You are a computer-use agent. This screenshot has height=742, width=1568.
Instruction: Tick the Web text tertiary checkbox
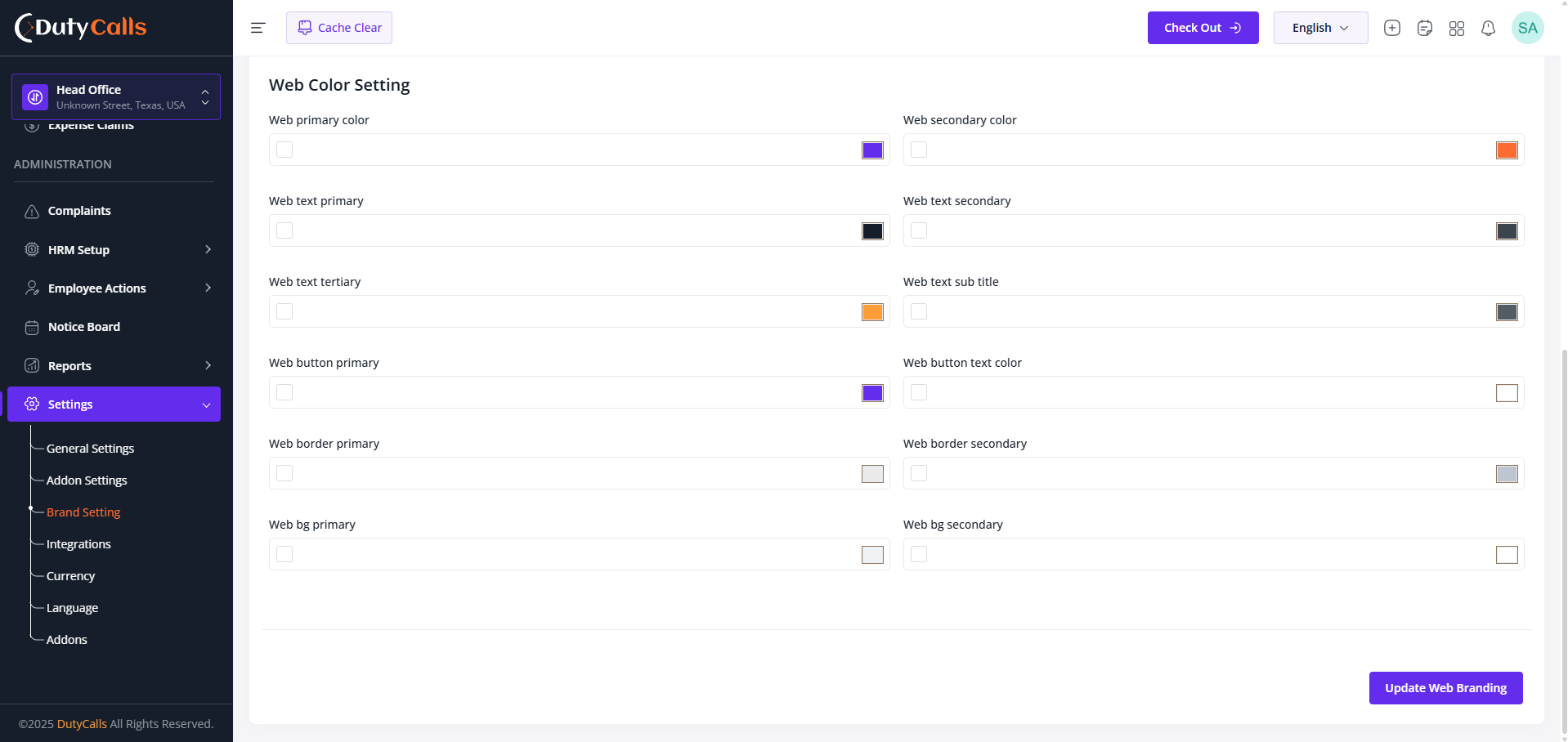[284, 311]
